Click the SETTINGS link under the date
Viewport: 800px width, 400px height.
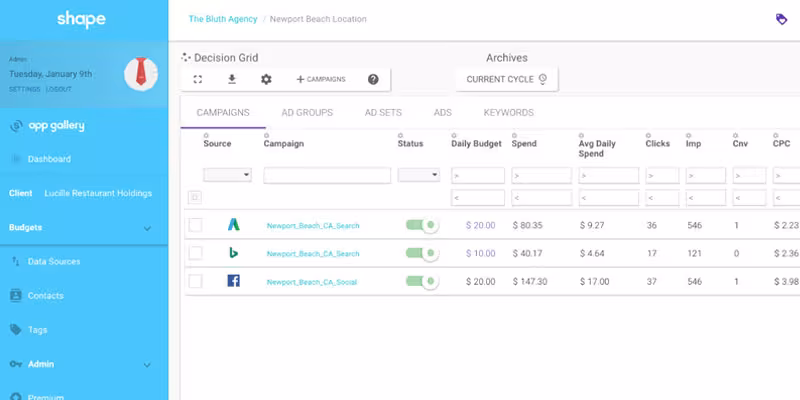click(24, 89)
